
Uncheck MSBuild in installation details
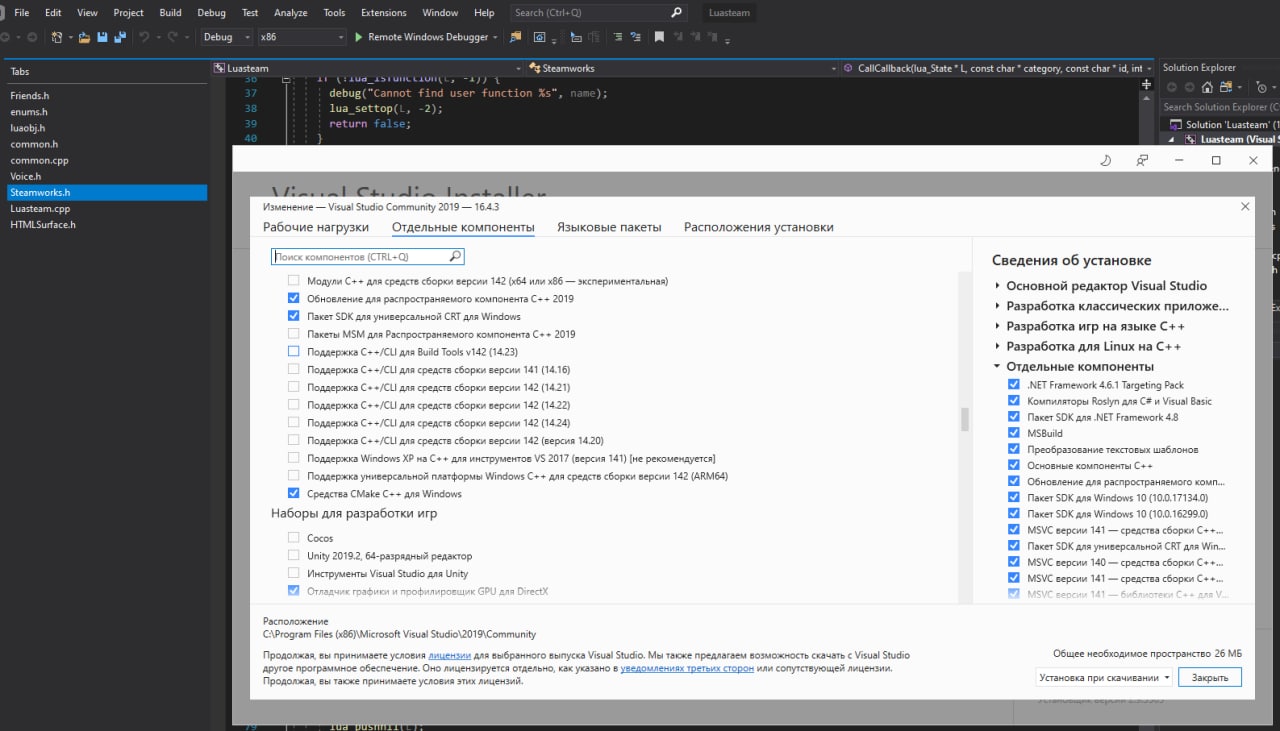pos(1016,433)
